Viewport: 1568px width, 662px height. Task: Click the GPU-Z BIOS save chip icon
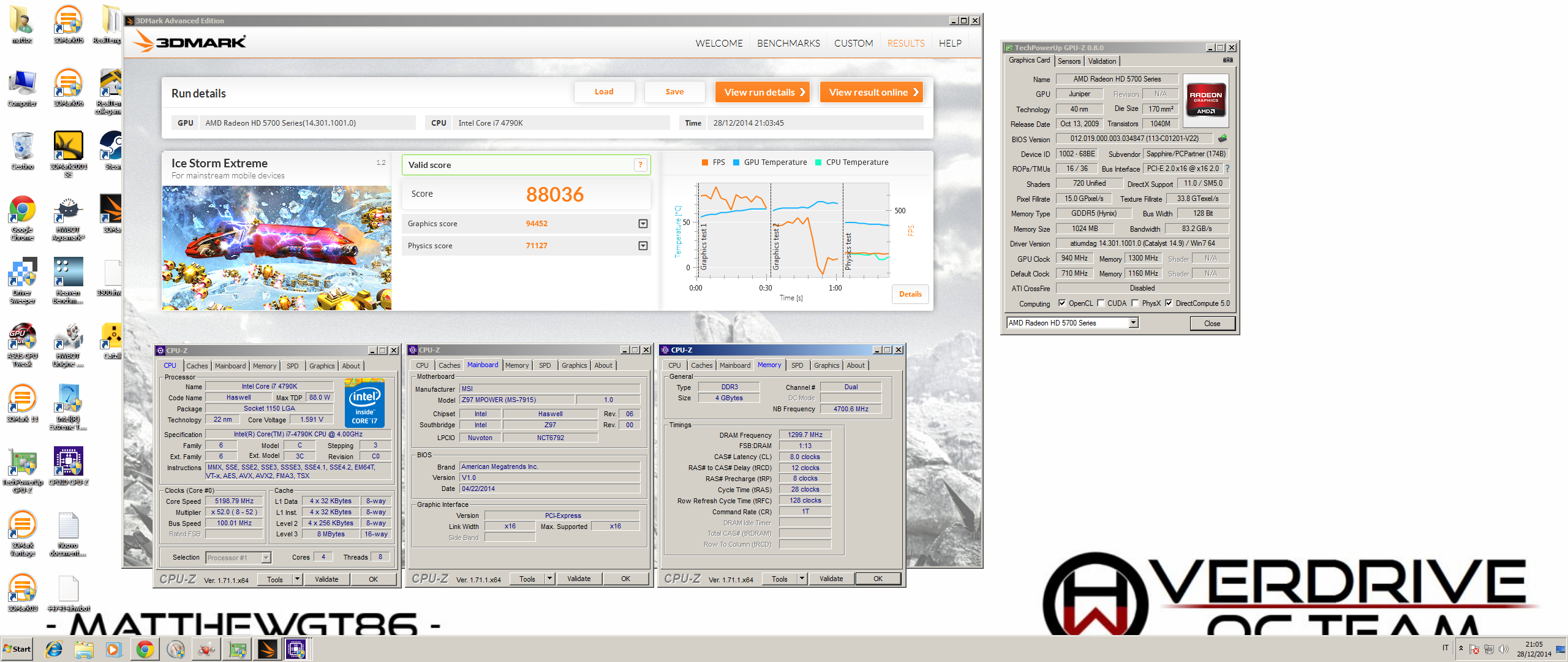coord(1223,139)
